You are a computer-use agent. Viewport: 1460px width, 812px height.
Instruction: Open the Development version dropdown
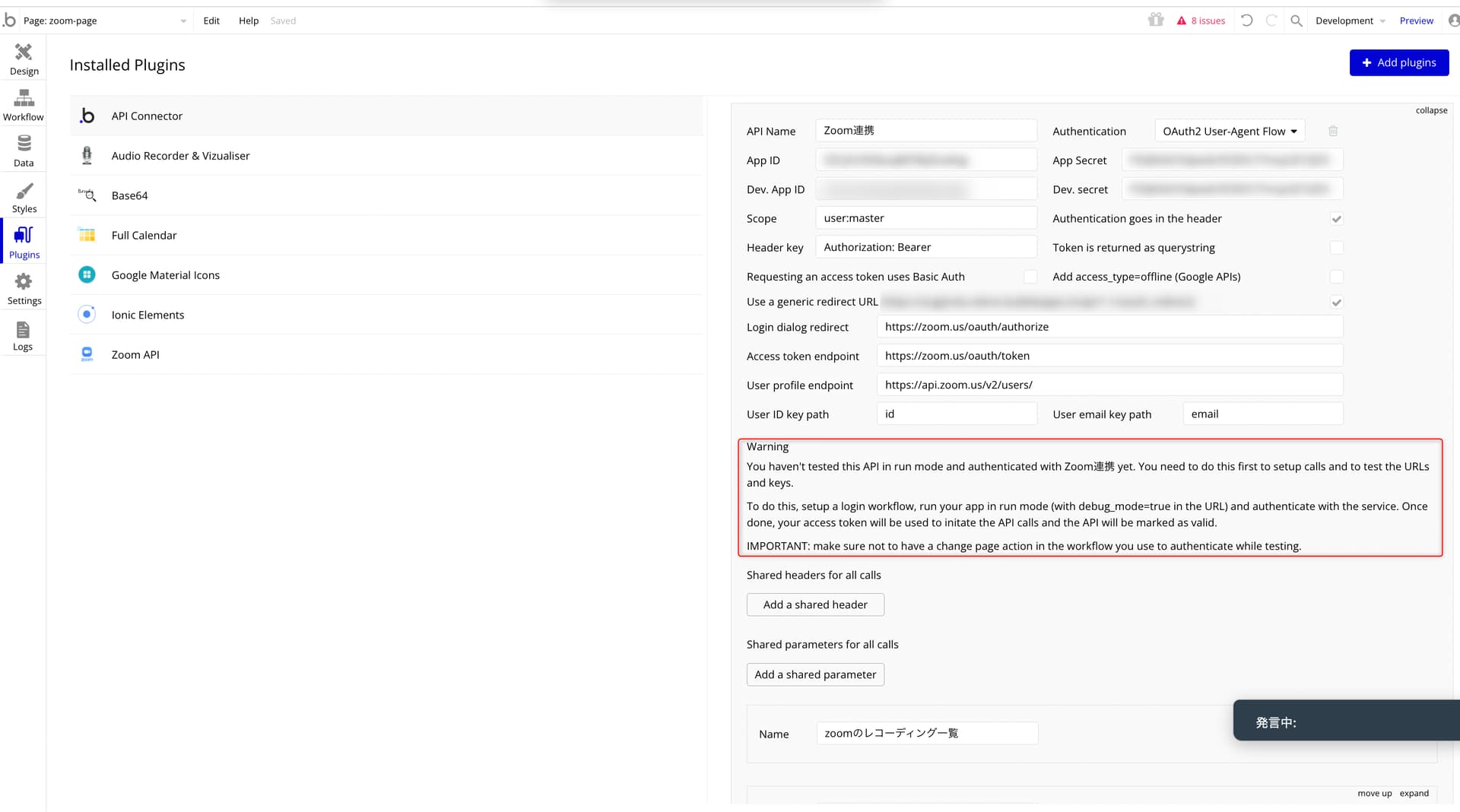[x=1350, y=21]
